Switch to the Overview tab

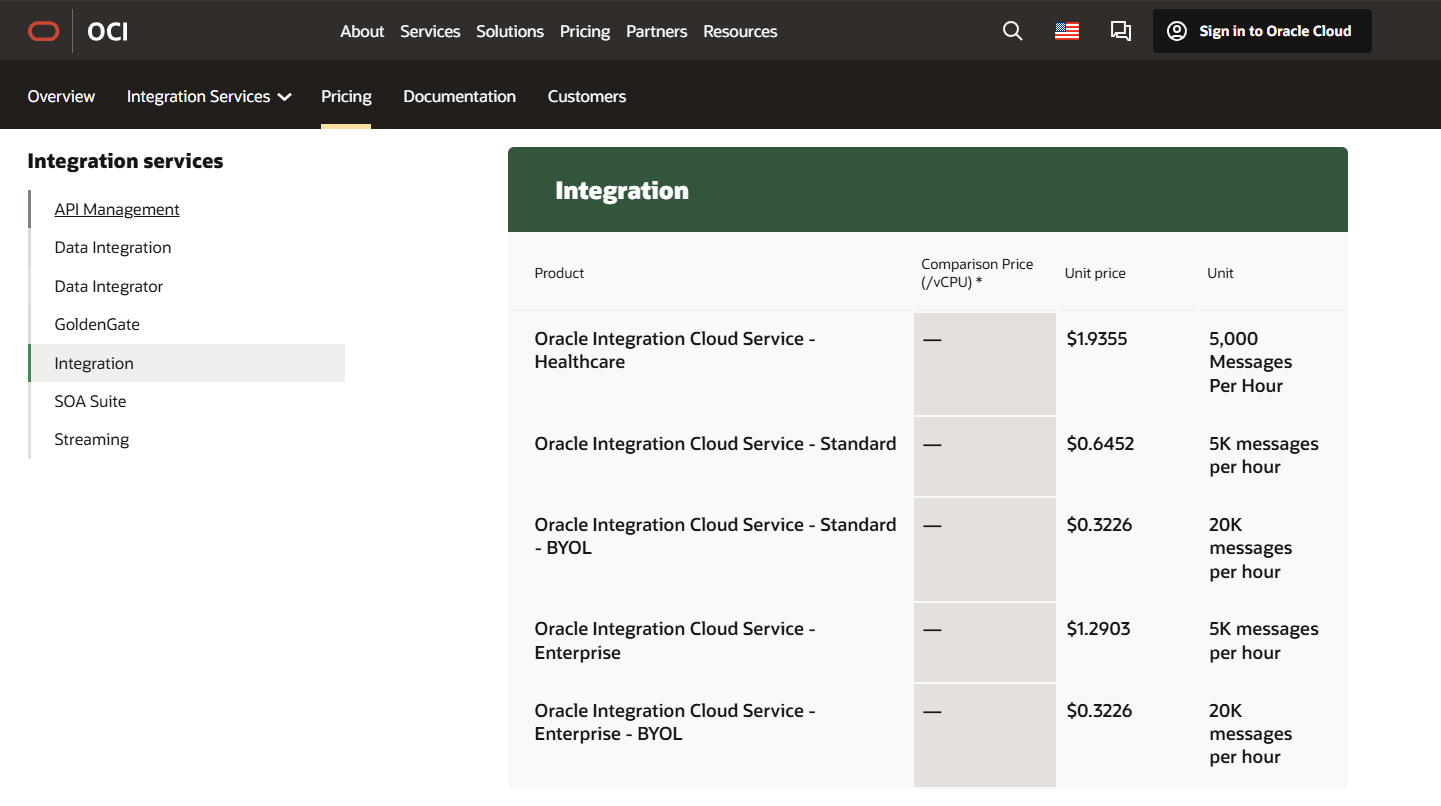coord(61,96)
